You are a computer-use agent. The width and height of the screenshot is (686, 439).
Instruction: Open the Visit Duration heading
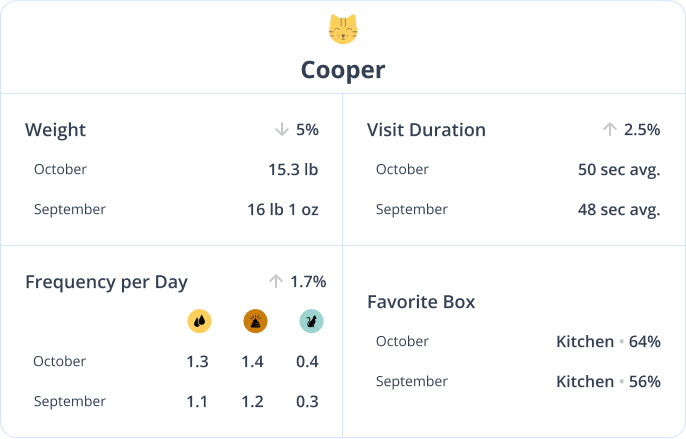click(x=426, y=130)
